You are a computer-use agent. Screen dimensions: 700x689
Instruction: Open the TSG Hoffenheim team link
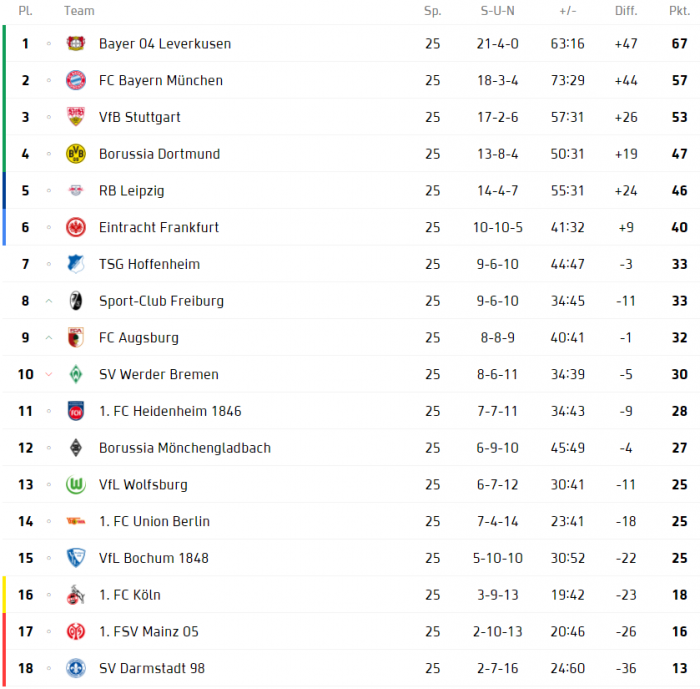[x=149, y=264]
